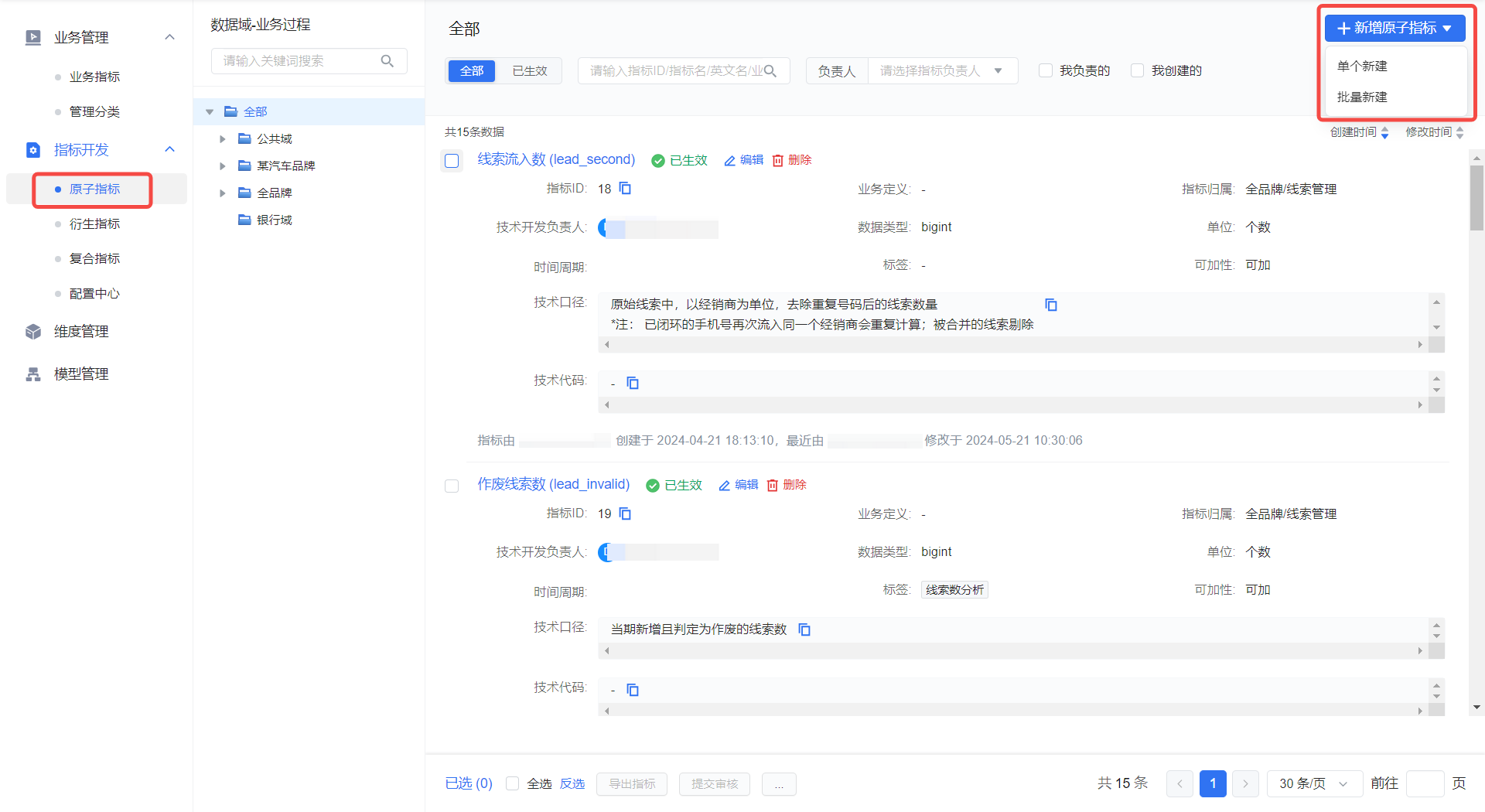Click the 业务管理 sidebar icon
The height and width of the screenshot is (812, 1485).
coord(33,37)
